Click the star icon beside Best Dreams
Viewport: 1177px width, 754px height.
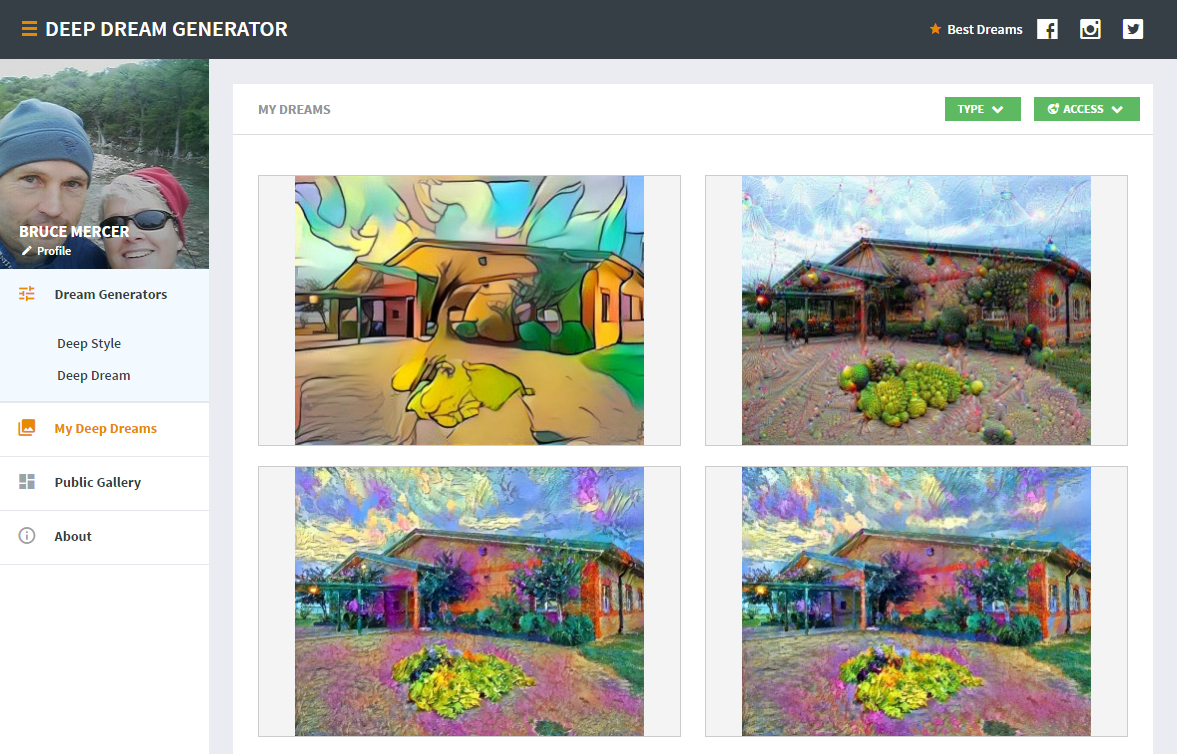pos(935,29)
